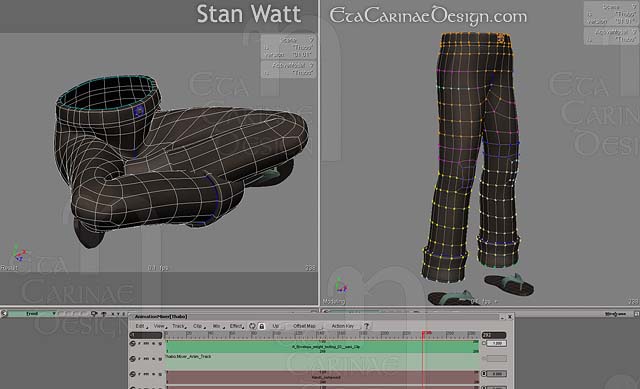Screen dimensions: 640x389
Task: Click the round track icon of Mixer_Anim_Track row
Action: click(x=133, y=359)
